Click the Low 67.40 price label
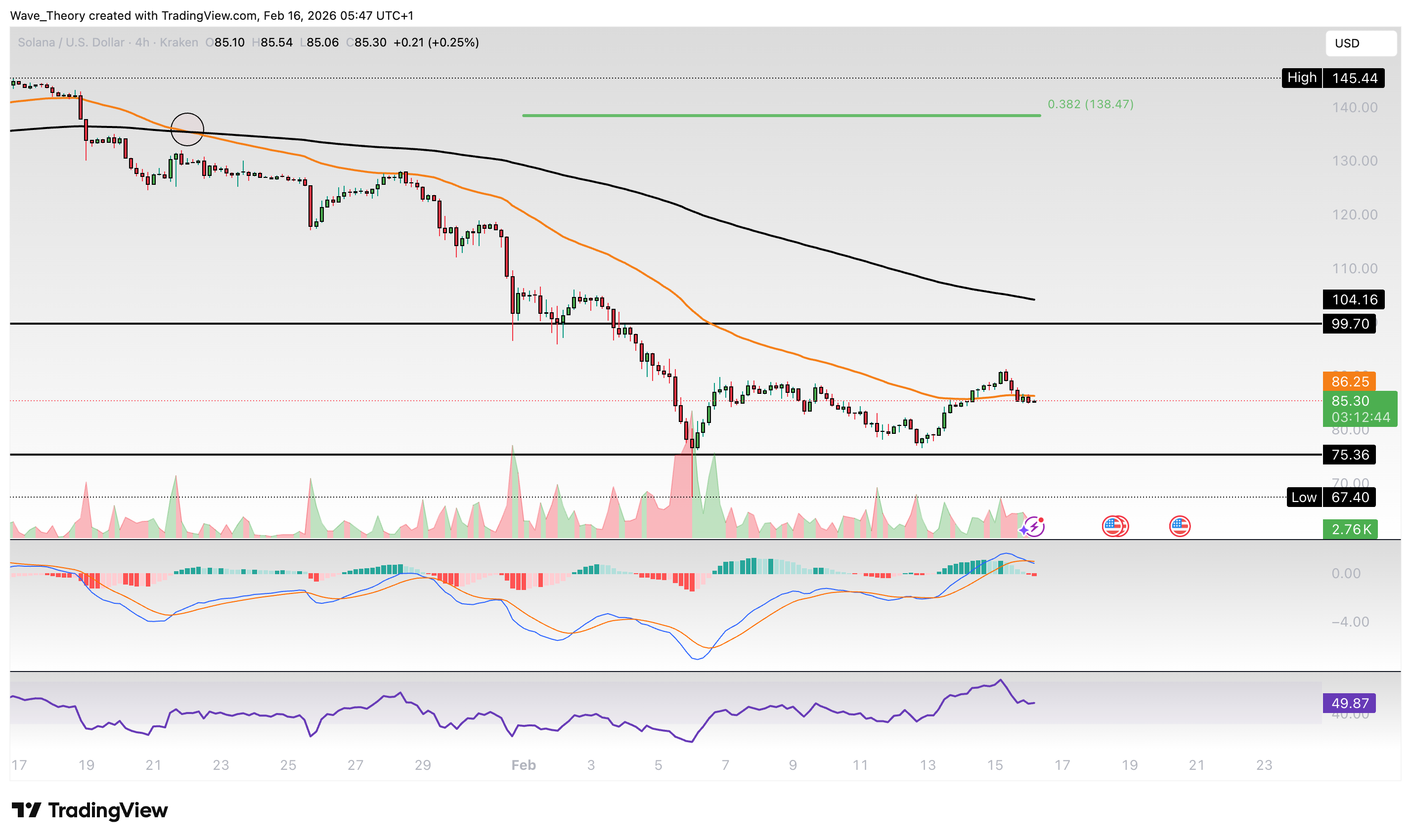The width and height of the screenshot is (1411, 840). pyautogui.click(x=1332, y=497)
